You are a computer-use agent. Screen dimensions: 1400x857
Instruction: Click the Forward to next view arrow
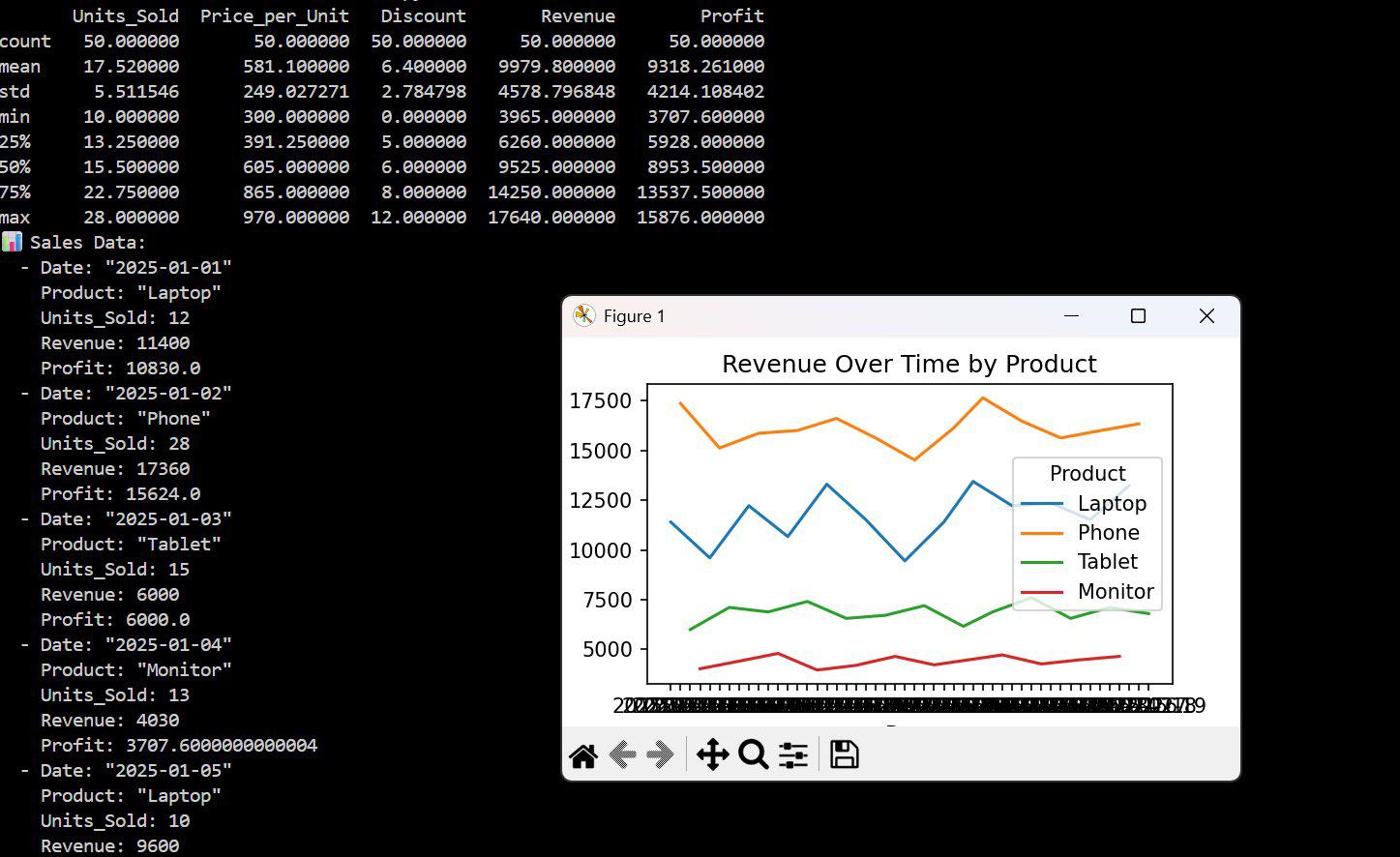point(662,754)
